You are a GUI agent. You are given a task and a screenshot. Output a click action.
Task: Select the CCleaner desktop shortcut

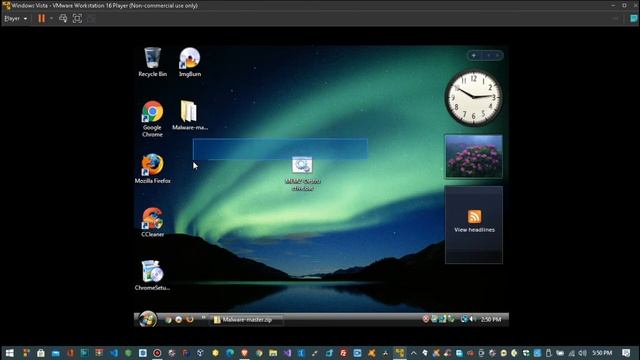pyautogui.click(x=153, y=222)
